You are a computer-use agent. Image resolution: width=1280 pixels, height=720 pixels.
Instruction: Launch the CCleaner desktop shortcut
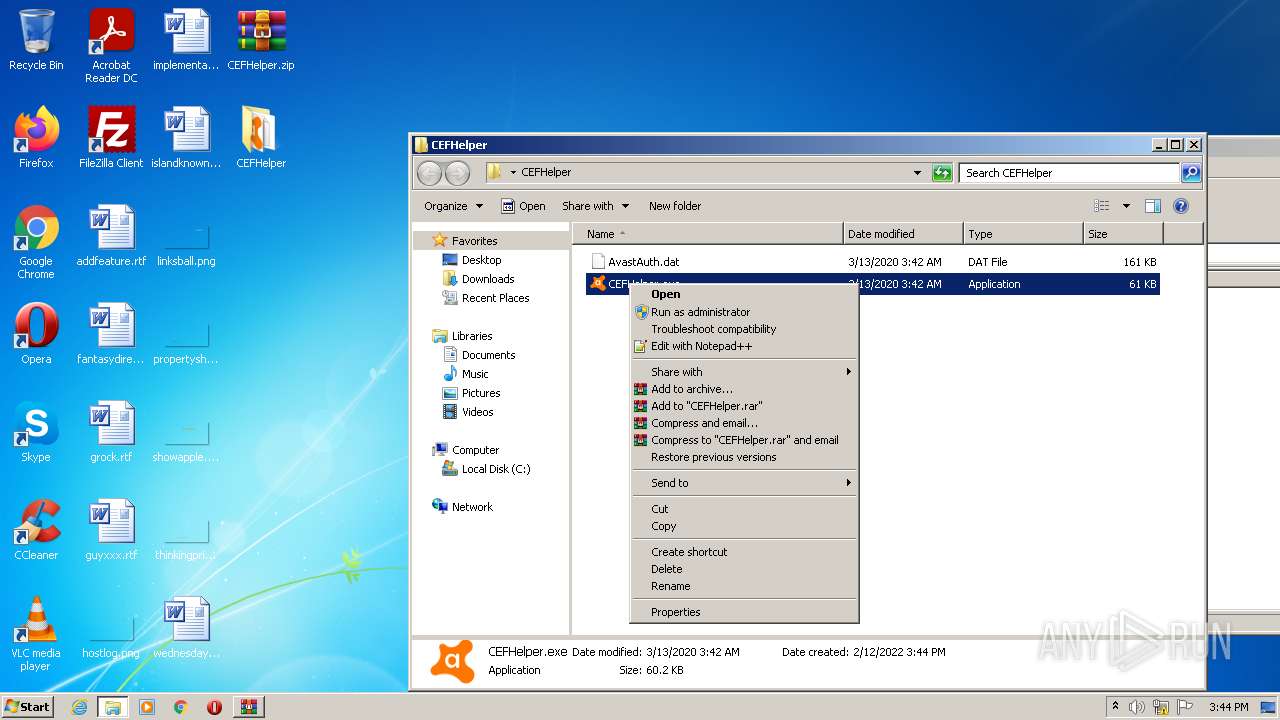pyautogui.click(x=36, y=530)
